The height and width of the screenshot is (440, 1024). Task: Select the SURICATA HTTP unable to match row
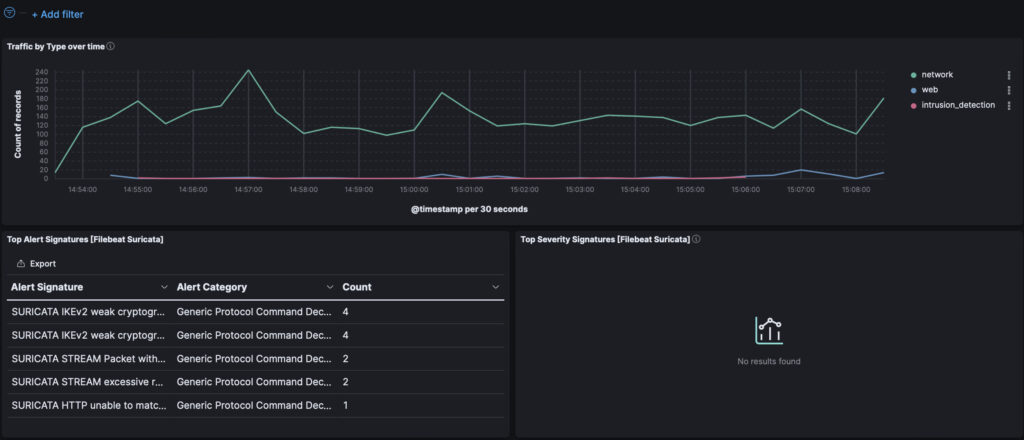pyautogui.click(x=88, y=406)
